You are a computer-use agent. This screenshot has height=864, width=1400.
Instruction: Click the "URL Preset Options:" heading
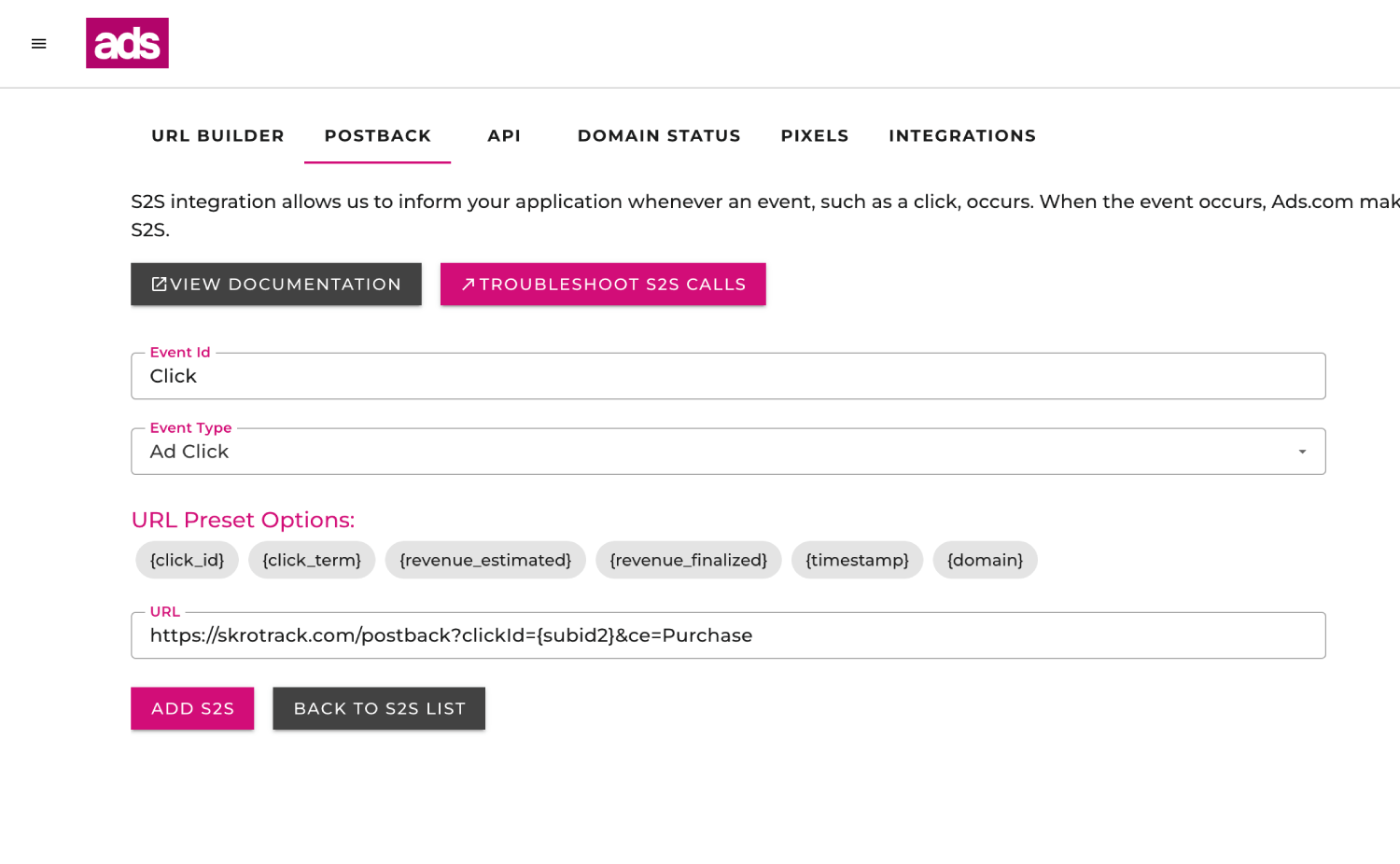tap(243, 520)
